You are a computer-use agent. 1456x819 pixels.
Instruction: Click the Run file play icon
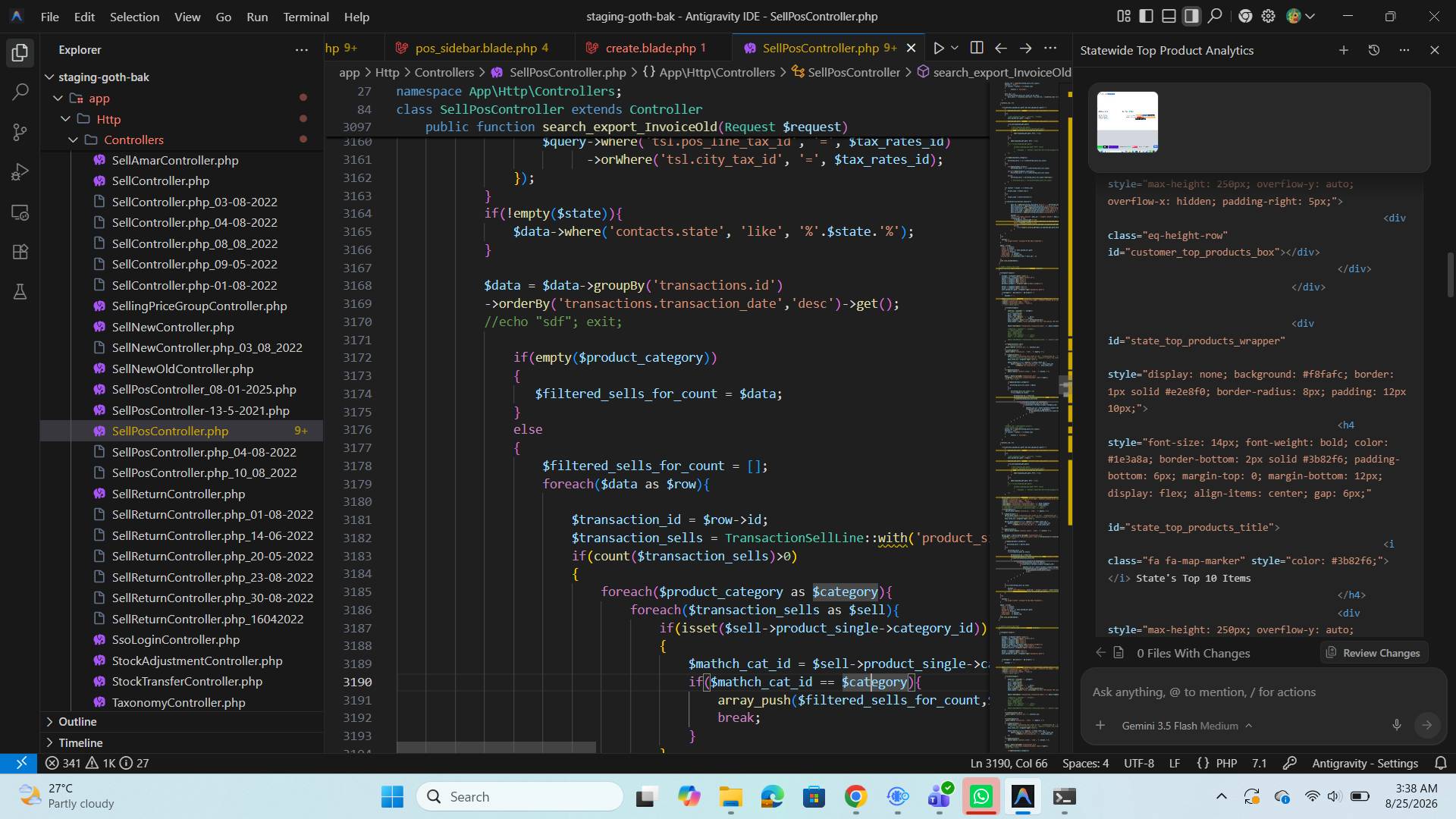point(938,49)
